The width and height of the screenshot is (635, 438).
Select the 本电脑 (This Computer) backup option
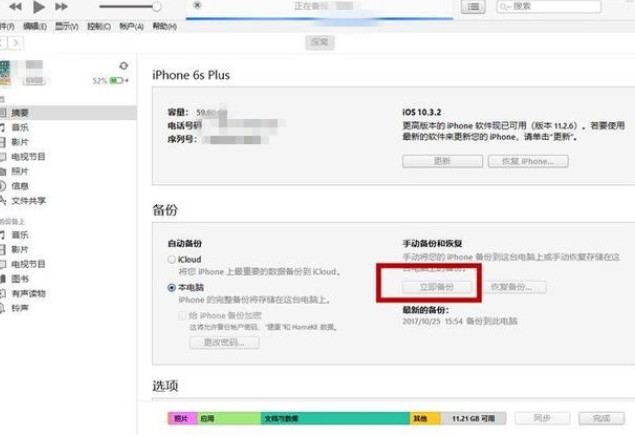pos(172,287)
